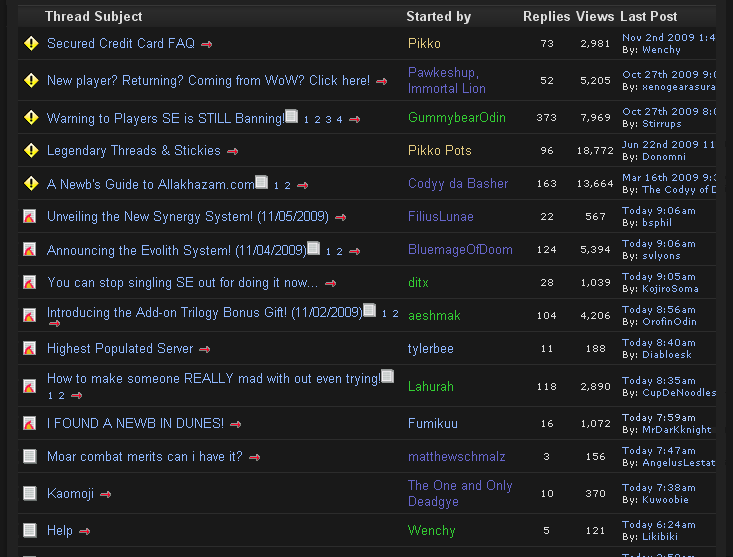This screenshot has width=733, height=557.
Task: Sort by the Replies column header
Action: tap(546, 16)
